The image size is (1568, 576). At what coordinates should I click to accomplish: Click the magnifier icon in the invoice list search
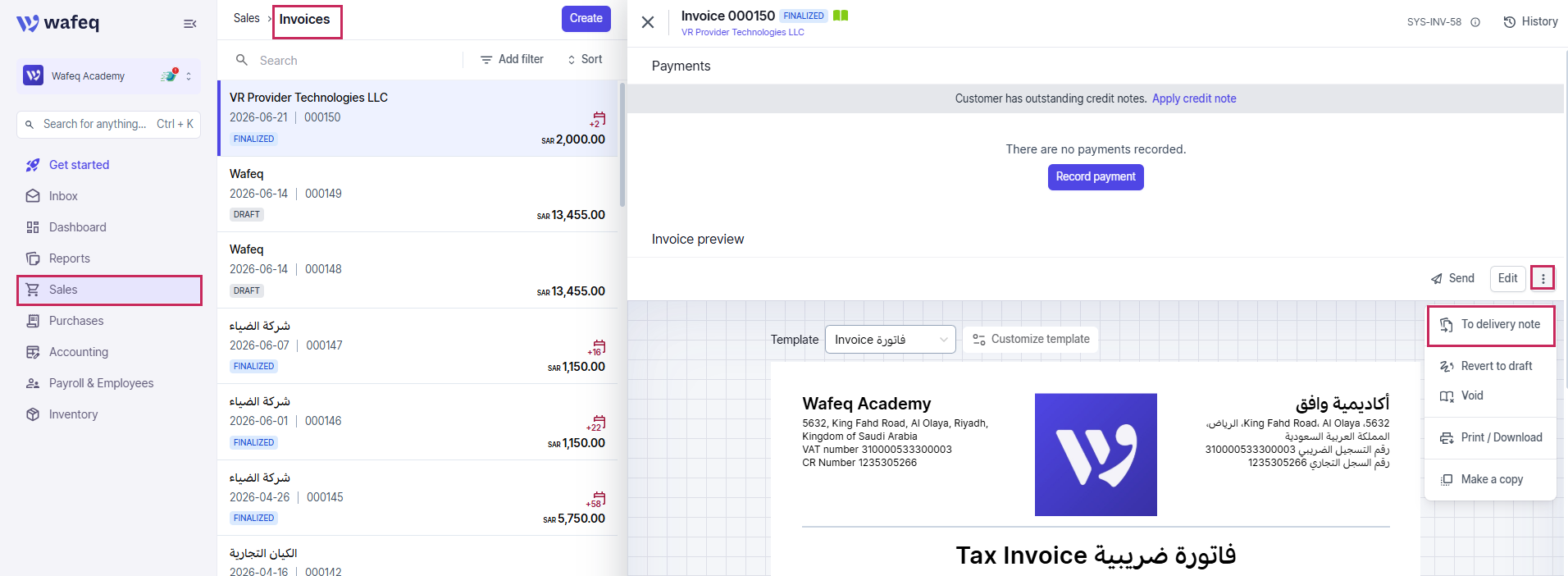tap(242, 60)
